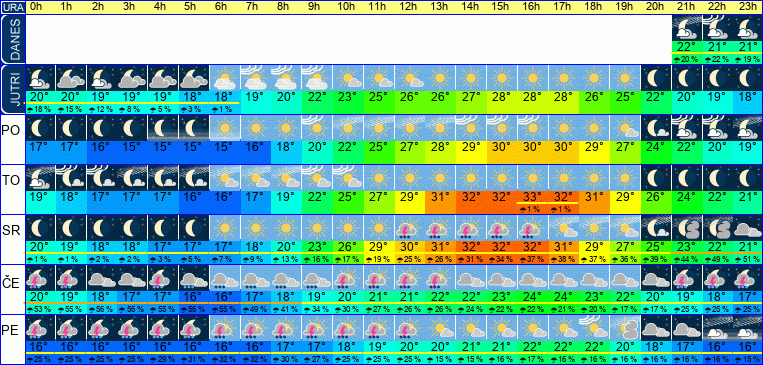
Task: Click the PE 19h foggy sun icon
Action: 625,328
